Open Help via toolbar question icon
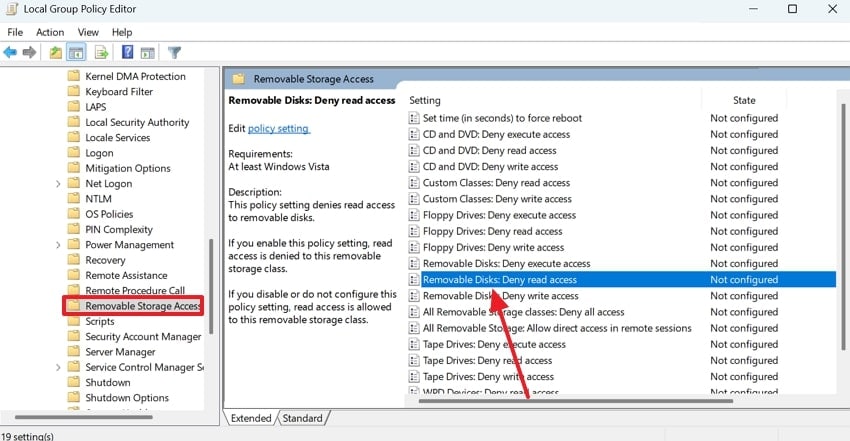The width and height of the screenshot is (850, 441). (x=127, y=52)
